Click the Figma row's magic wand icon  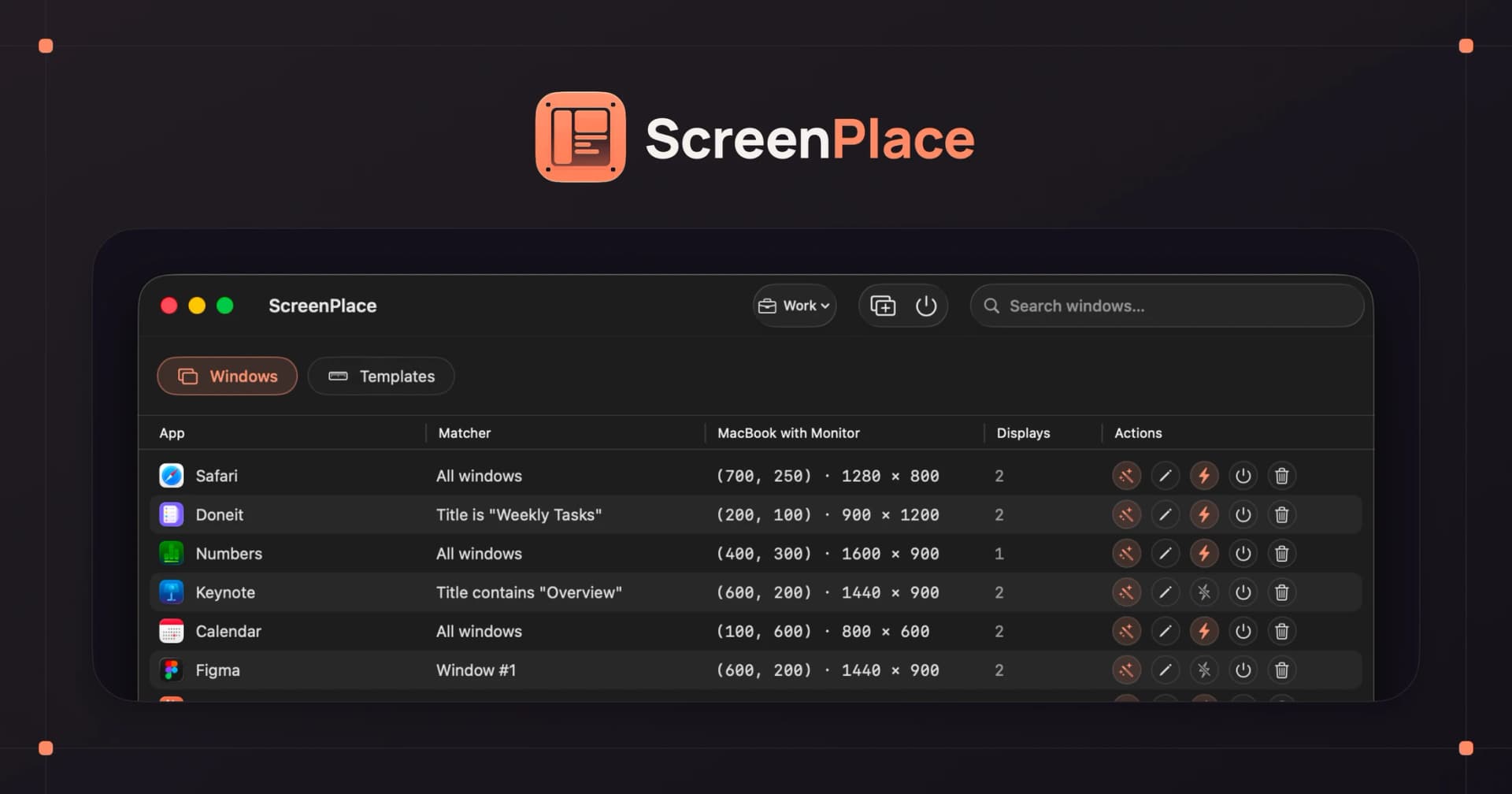coord(1126,670)
